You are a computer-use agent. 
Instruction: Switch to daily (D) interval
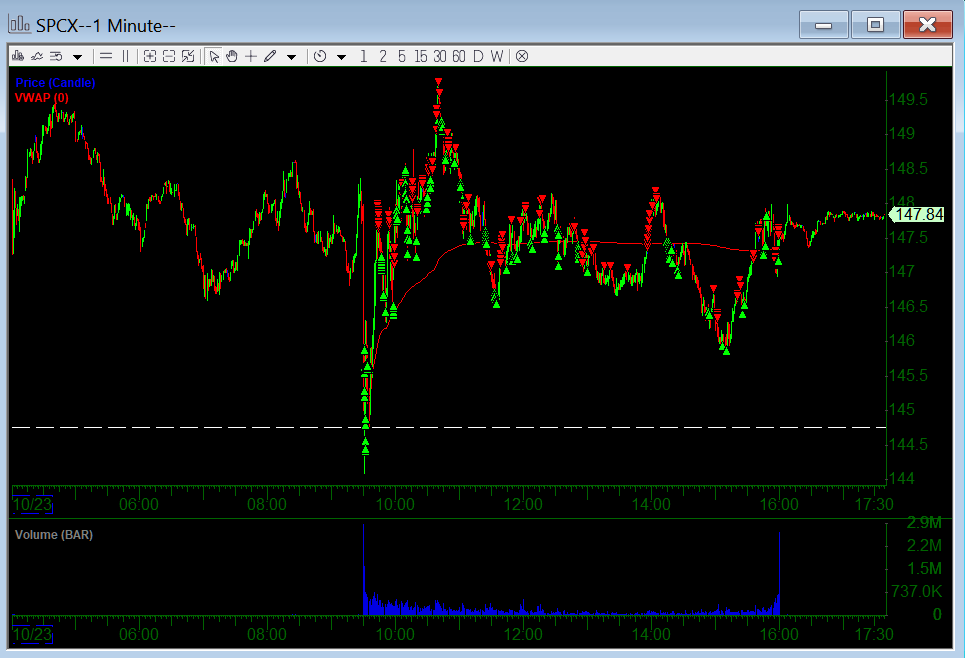[478, 57]
